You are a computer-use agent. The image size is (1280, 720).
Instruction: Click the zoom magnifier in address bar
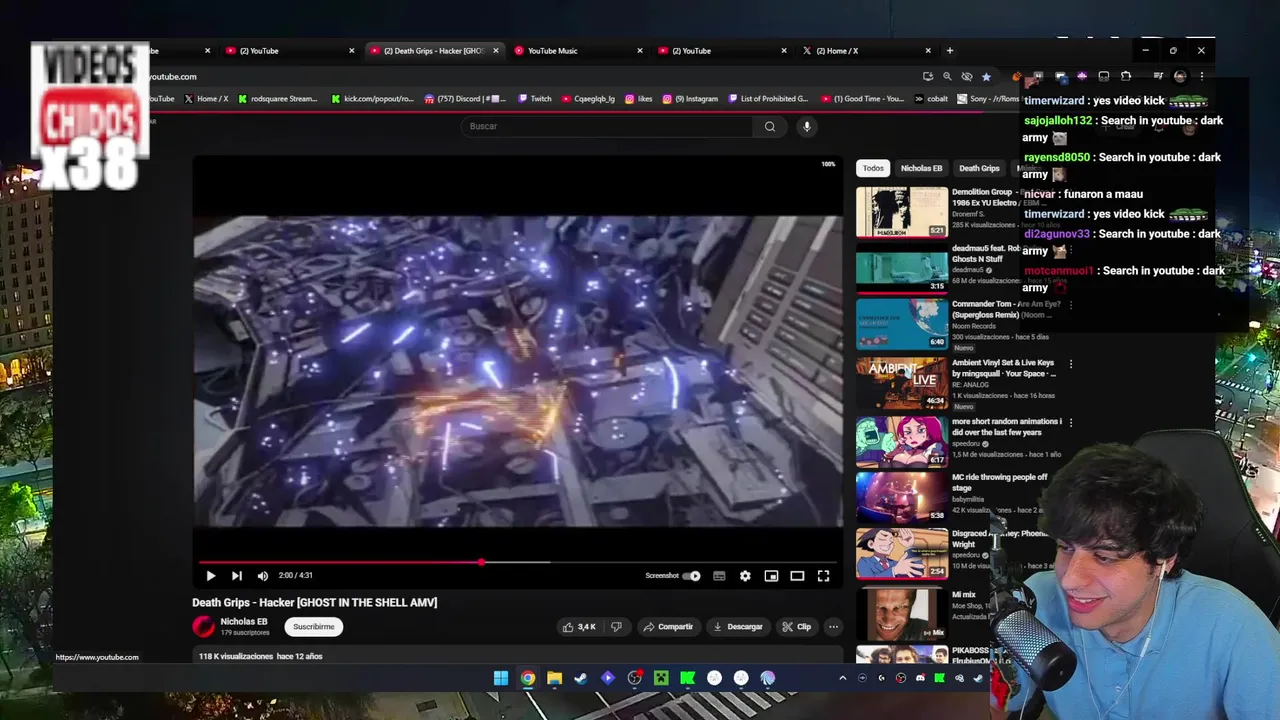coord(947,76)
